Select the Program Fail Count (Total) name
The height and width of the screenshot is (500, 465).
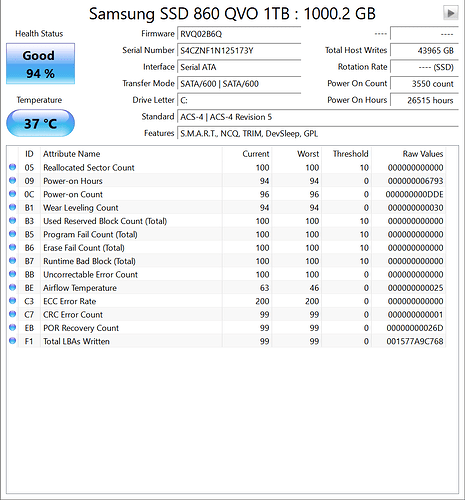pyautogui.click(x=90, y=234)
